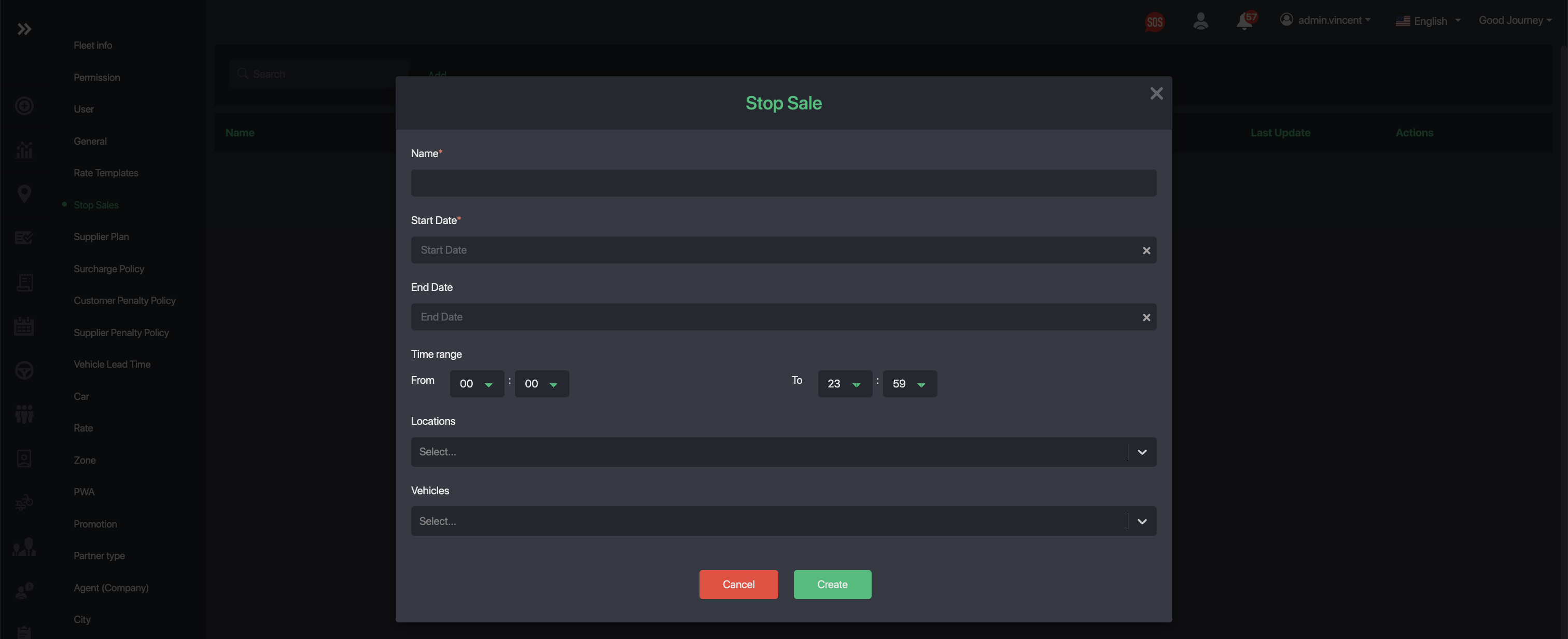Expand the Locations select dropdown
Image resolution: width=1568 pixels, height=639 pixels.
click(x=1142, y=452)
